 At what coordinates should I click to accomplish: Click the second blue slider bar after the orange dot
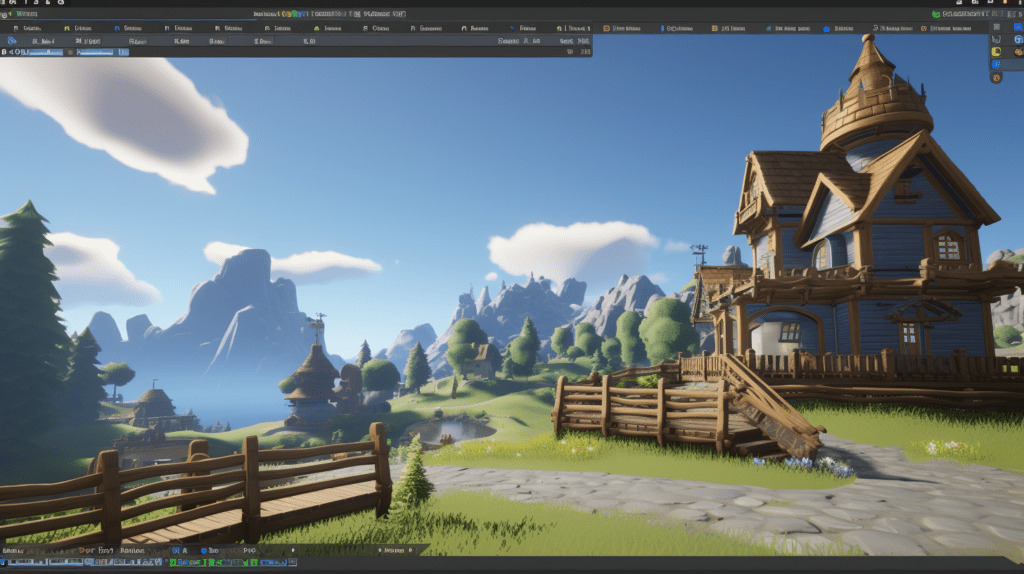coord(95,52)
